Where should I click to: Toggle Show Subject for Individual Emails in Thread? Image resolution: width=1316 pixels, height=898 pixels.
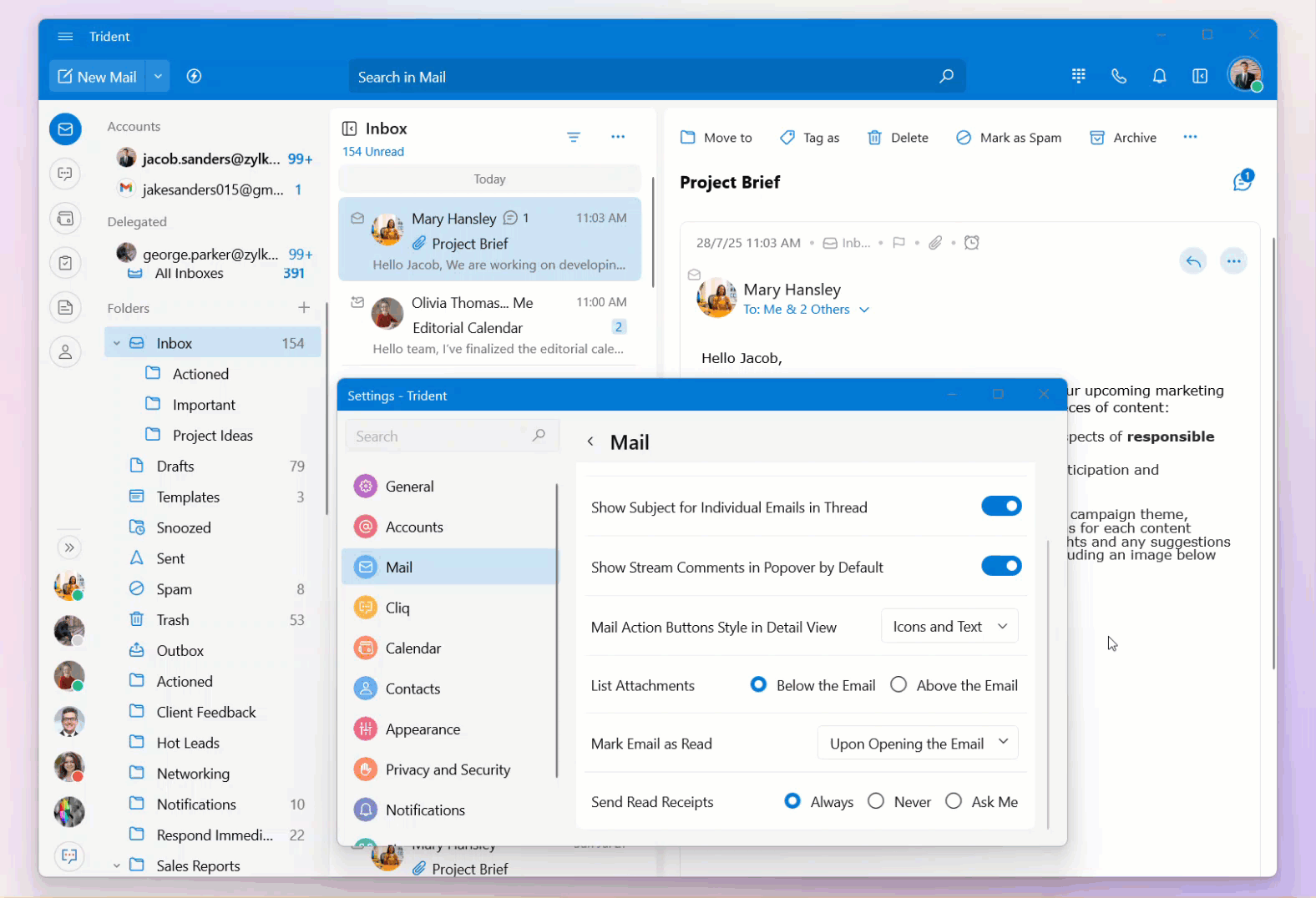click(x=1001, y=506)
